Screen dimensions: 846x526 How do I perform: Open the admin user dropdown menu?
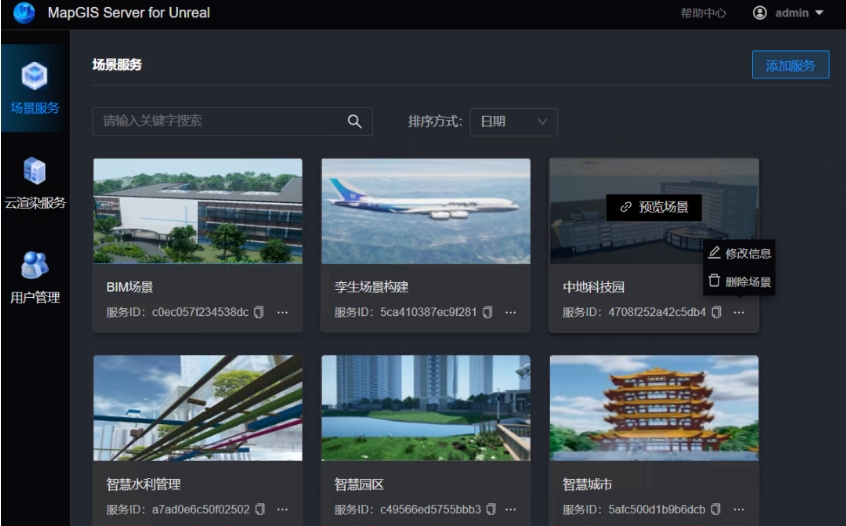pos(788,13)
